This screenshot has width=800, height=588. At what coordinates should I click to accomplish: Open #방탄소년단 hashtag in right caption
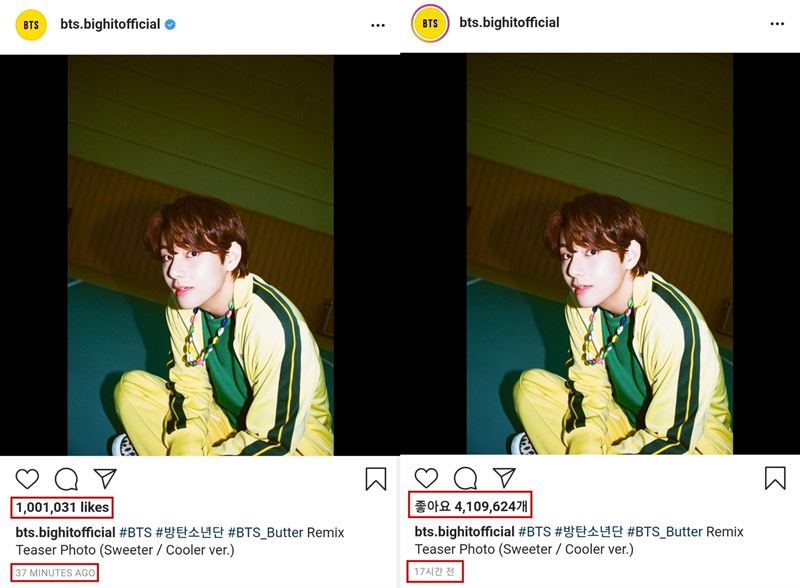point(588,531)
